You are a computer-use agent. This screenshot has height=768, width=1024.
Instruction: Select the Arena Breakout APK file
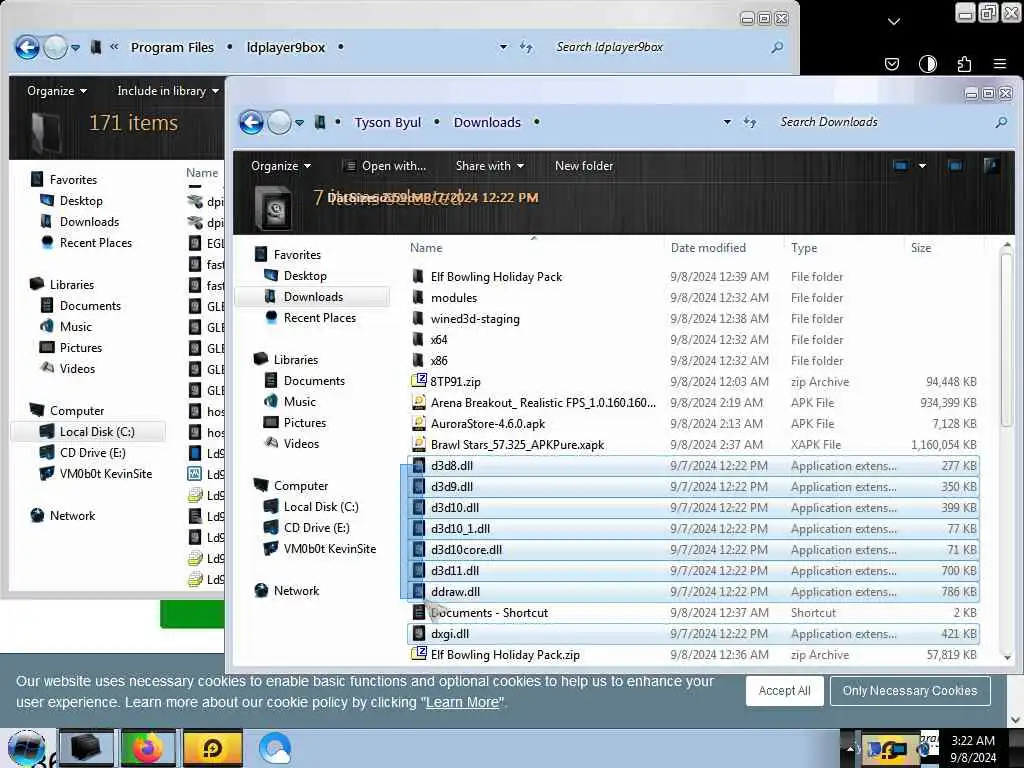pyautogui.click(x=543, y=402)
